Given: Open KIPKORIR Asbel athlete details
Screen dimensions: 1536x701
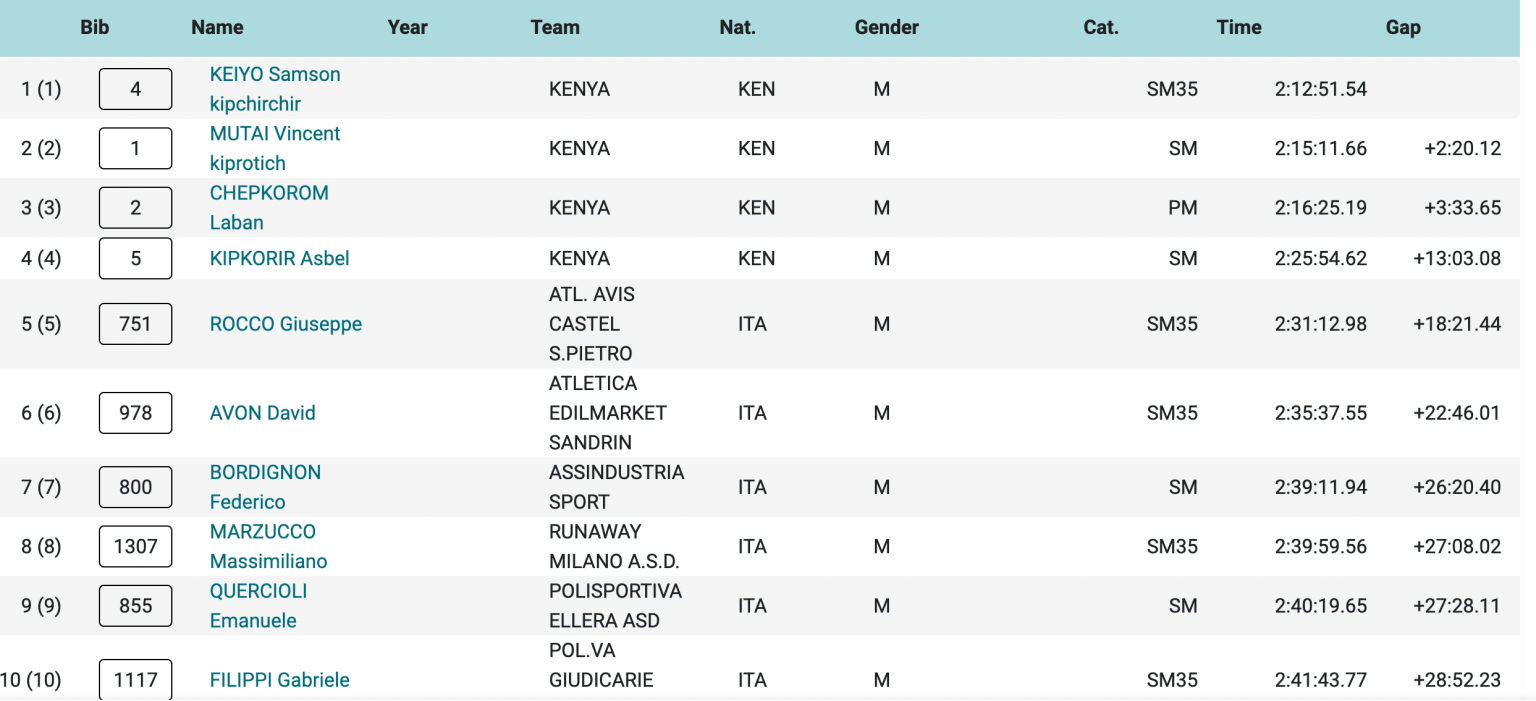Looking at the screenshot, I should 279,258.
